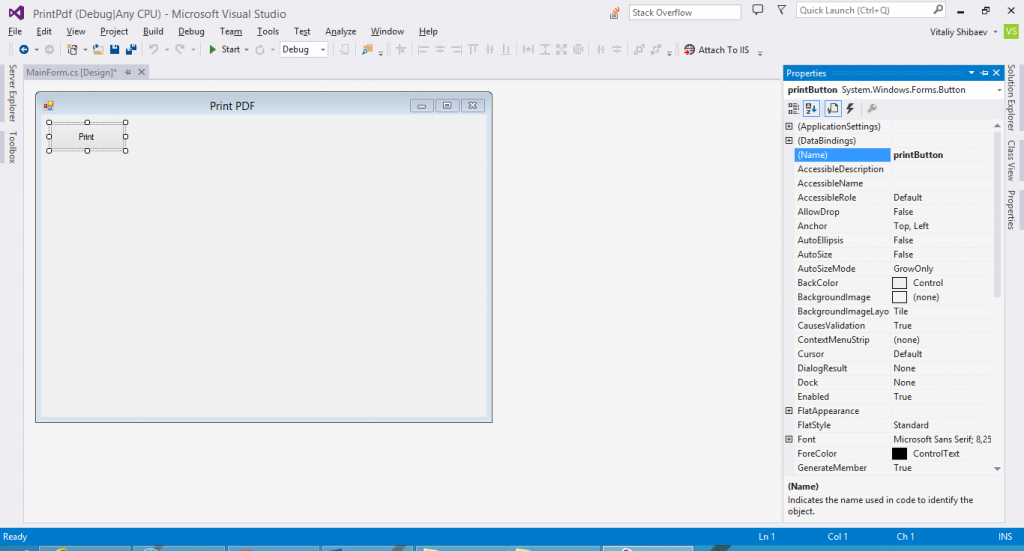1024x551 pixels.
Task: Click the Find in Files icon
Action: [x=367, y=50]
